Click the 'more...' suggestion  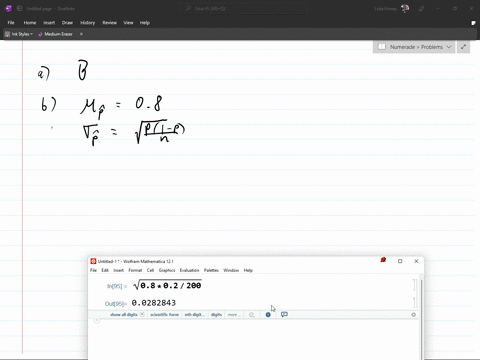point(234,315)
